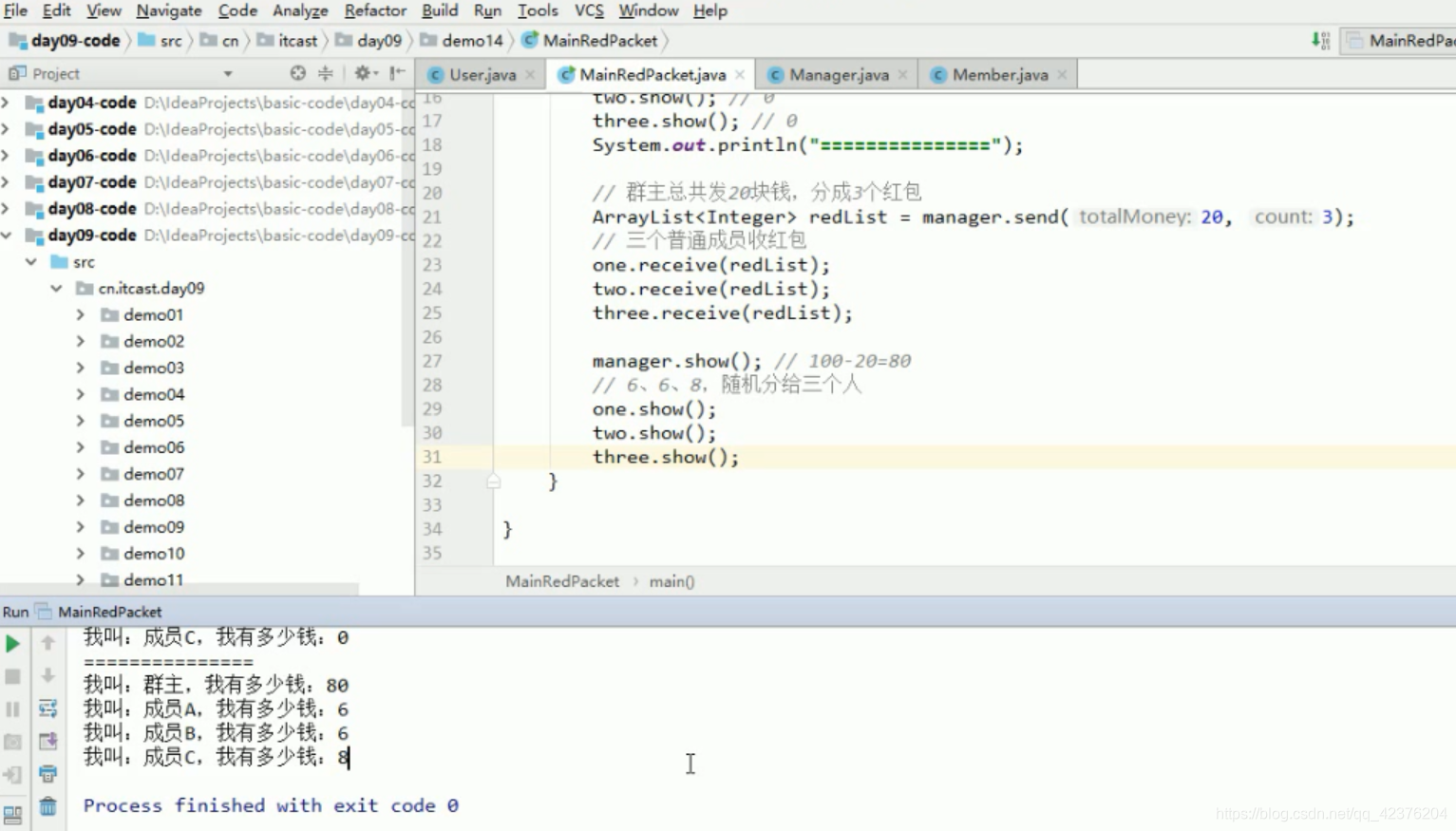Click the Stop process icon
The width and height of the screenshot is (1456, 831).
[x=12, y=676]
